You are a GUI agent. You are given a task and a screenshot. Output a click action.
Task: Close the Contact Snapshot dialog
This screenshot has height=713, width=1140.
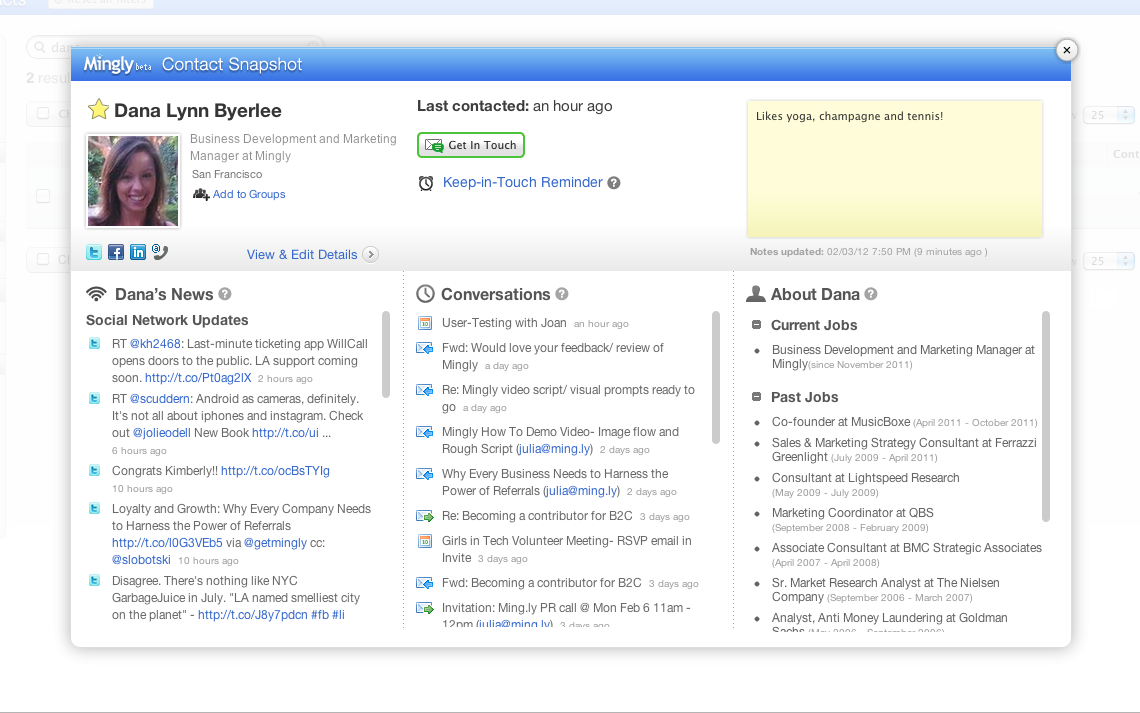1066,50
